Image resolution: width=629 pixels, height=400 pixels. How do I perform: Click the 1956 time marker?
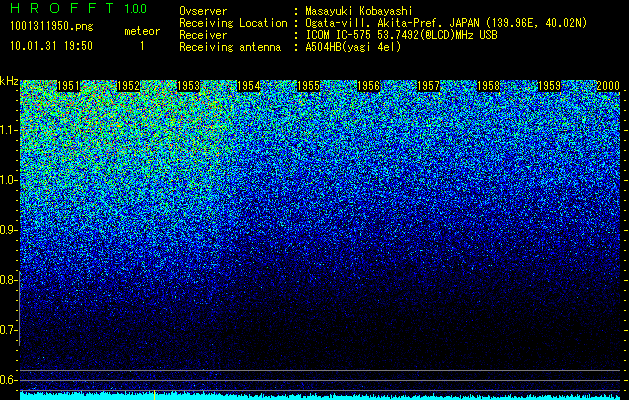(x=368, y=86)
